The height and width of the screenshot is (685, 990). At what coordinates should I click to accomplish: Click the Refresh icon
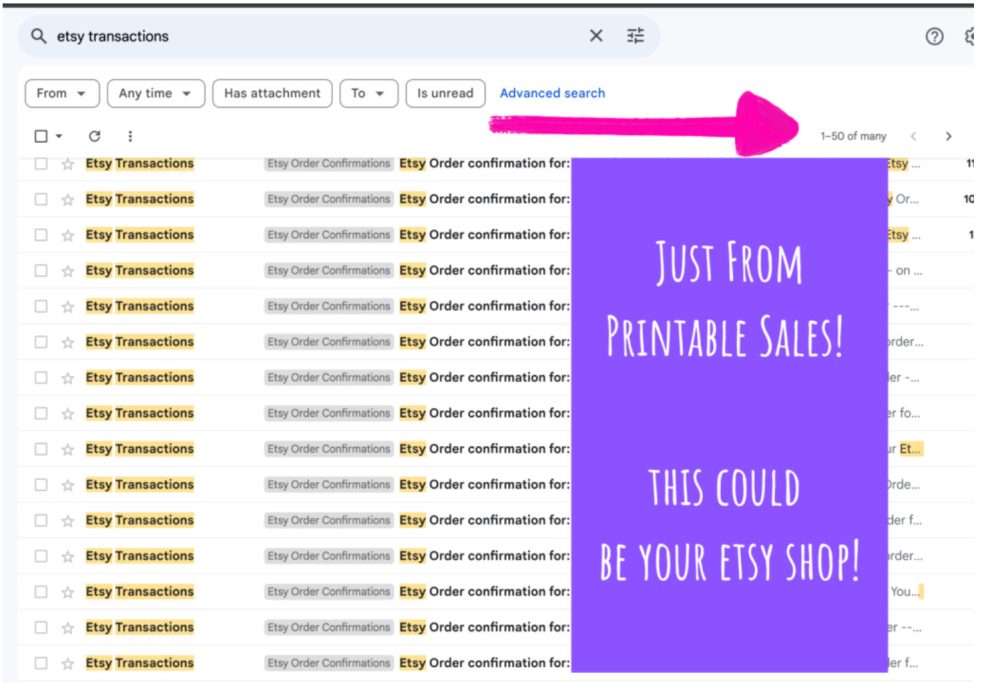[95, 136]
